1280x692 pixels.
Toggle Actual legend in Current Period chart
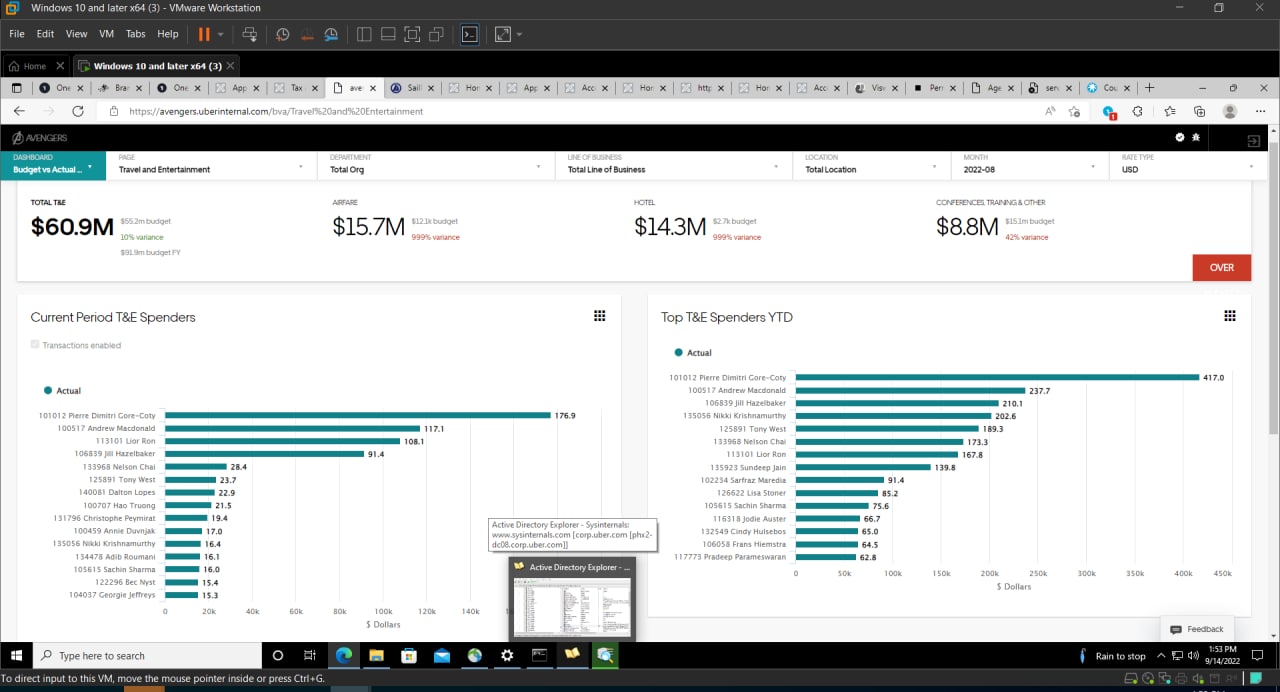pos(62,391)
